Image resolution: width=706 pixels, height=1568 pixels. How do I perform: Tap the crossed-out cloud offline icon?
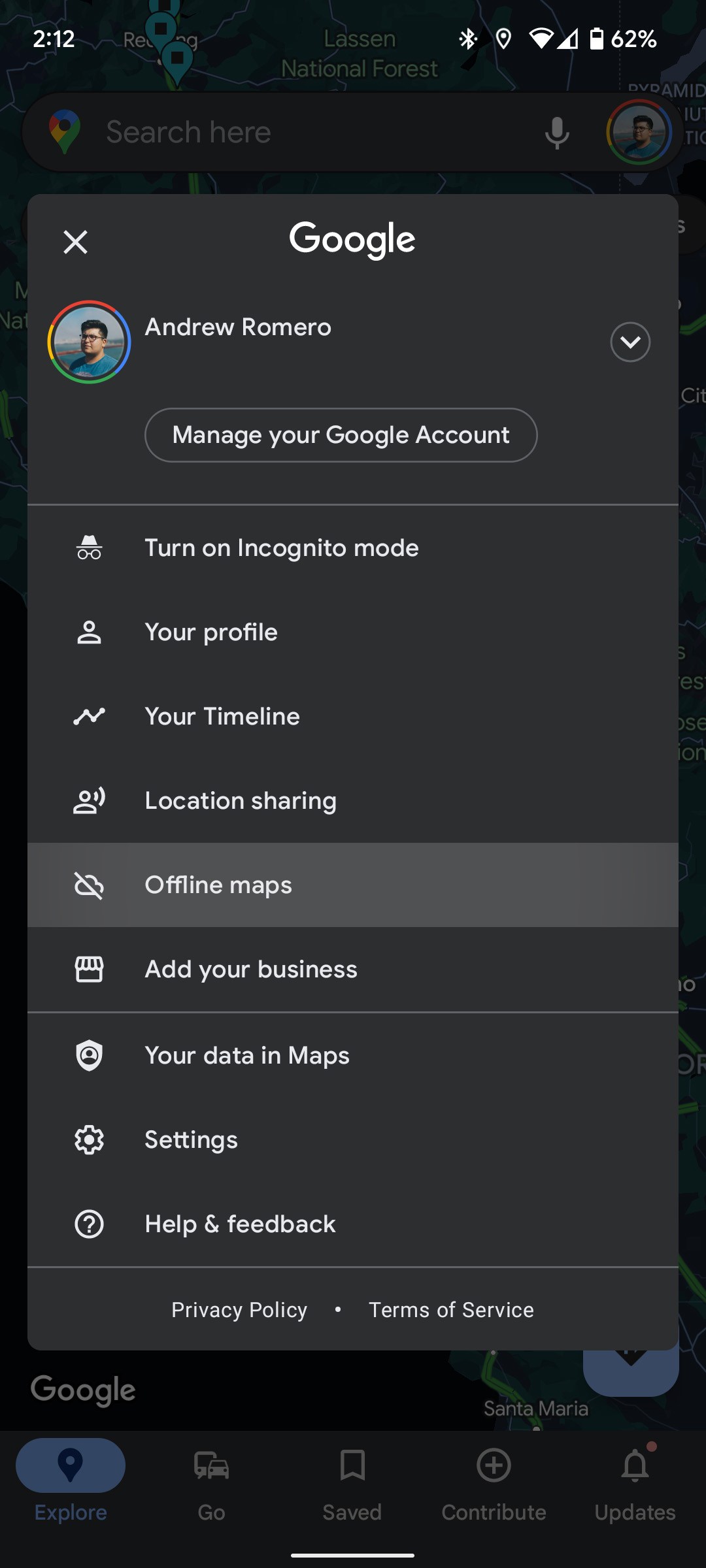tap(89, 885)
